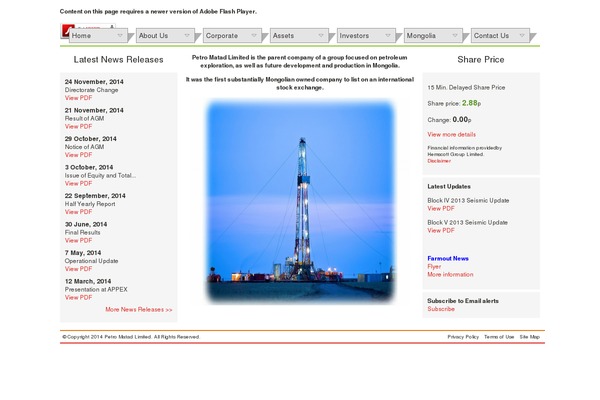Select the 29 October, 2014 date
The height and width of the screenshot is (400, 600).
tap(90, 139)
